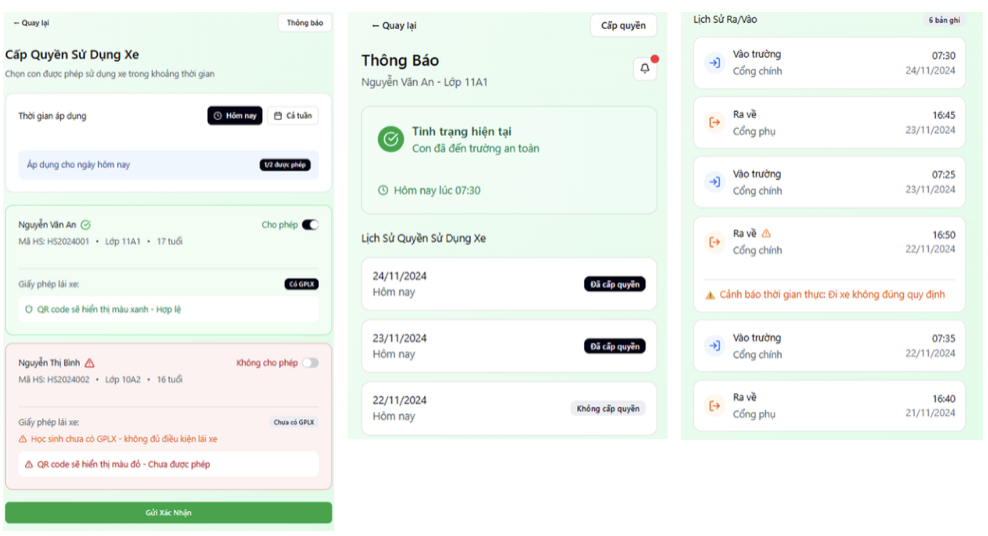Open the 24/11/2024 permission history entry
The width and height of the screenshot is (988, 536).
point(508,284)
